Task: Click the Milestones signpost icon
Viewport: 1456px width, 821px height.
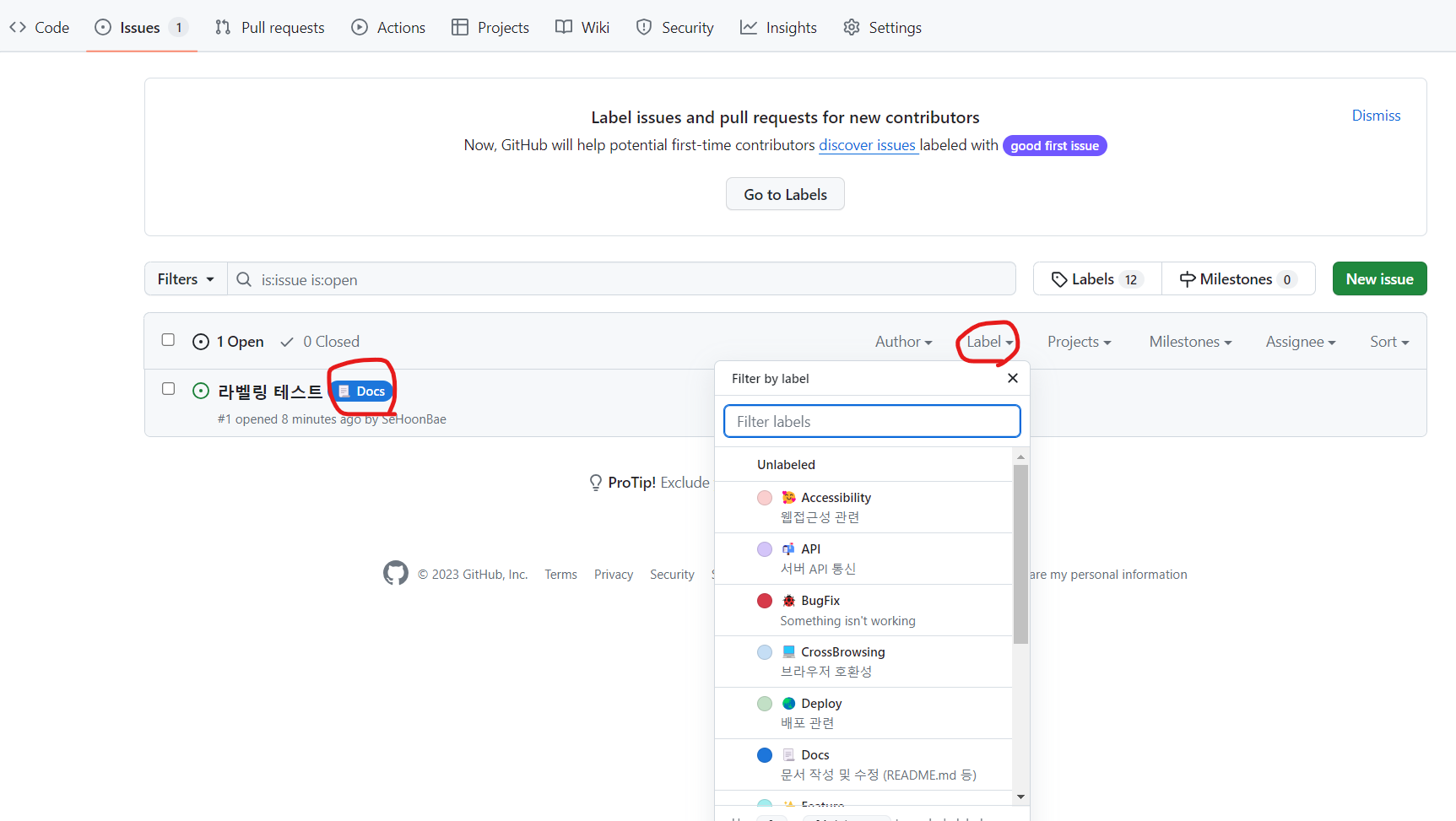Action: tap(1187, 279)
